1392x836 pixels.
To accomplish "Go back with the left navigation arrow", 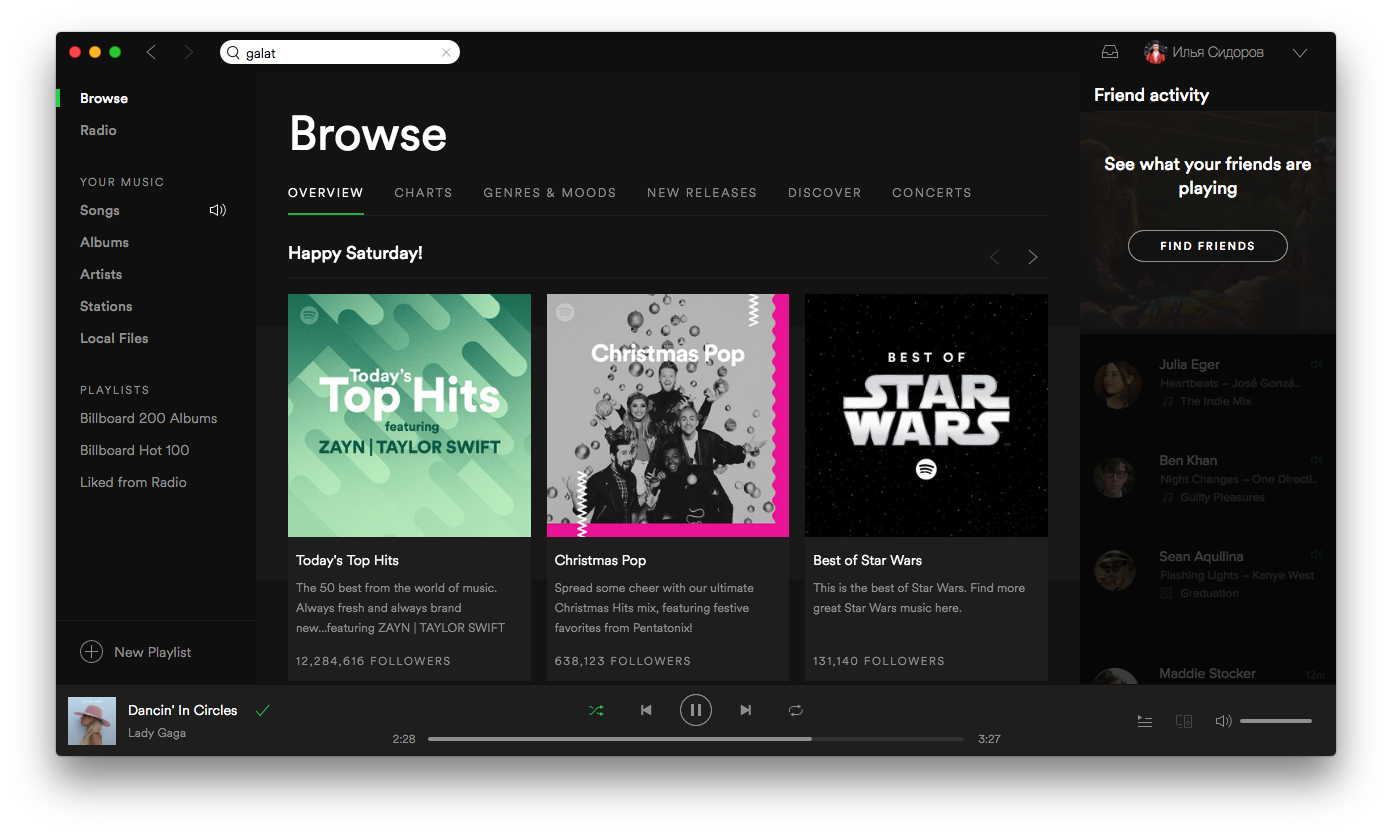I will click(151, 52).
